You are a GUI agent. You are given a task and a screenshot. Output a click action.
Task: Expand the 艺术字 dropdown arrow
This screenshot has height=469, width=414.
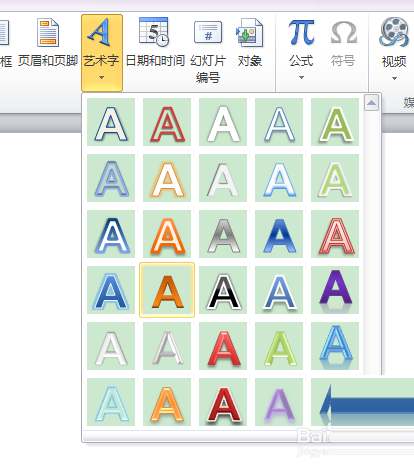point(101,78)
